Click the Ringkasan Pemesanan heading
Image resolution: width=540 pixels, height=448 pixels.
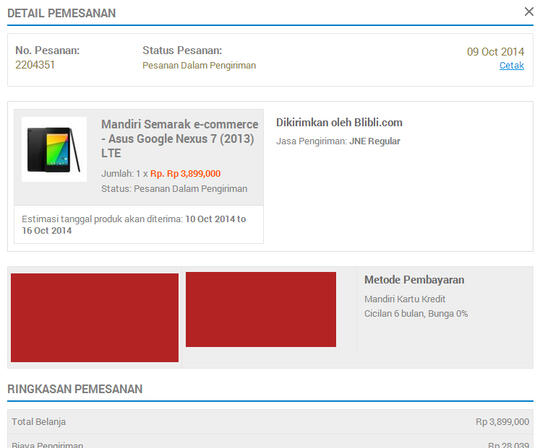[75, 389]
